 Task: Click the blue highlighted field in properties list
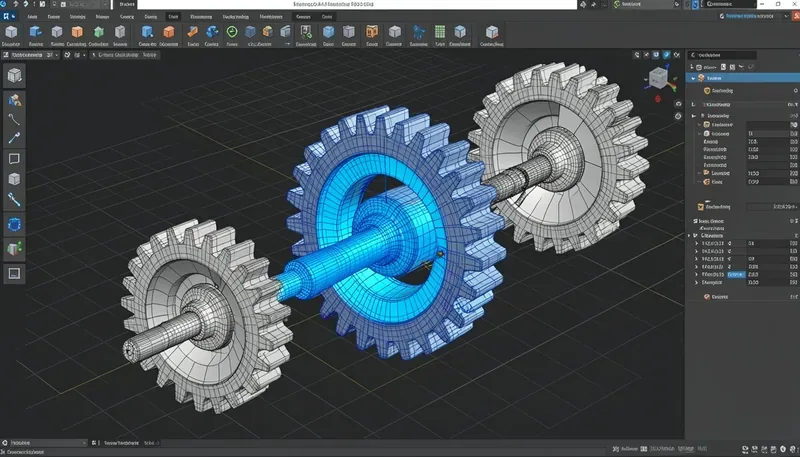[x=736, y=274]
